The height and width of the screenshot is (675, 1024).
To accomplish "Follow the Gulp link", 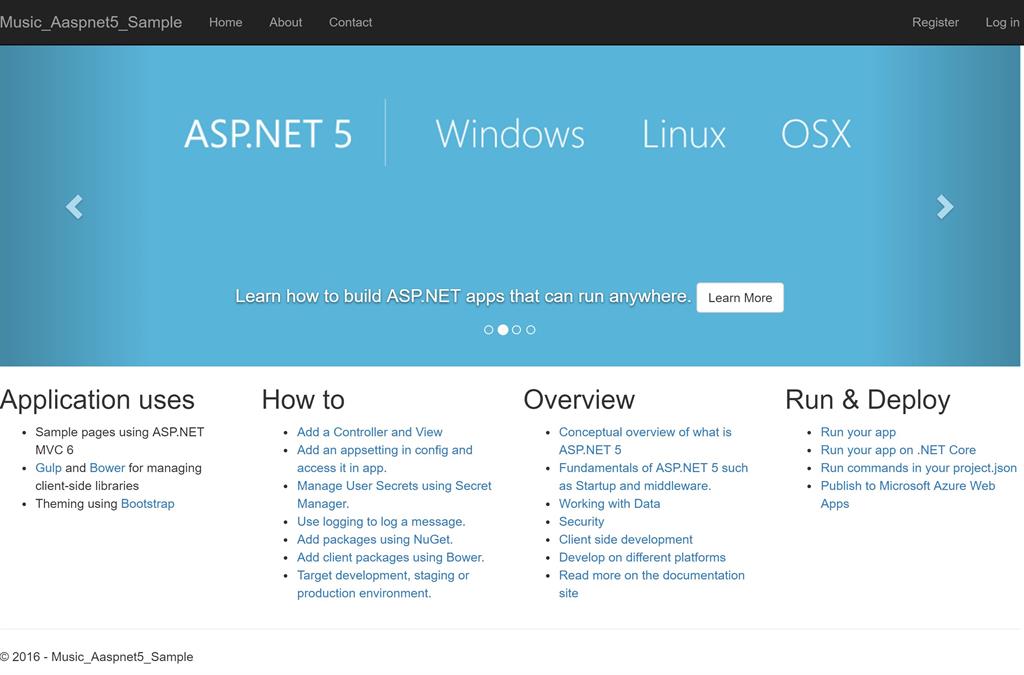I will click(48, 468).
